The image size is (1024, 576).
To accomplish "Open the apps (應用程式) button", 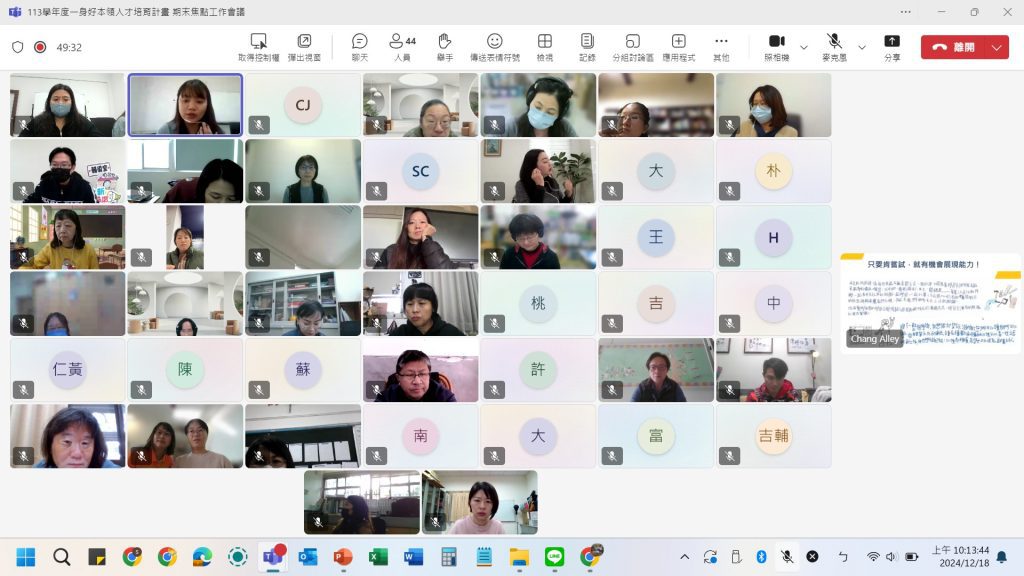I will [x=678, y=46].
